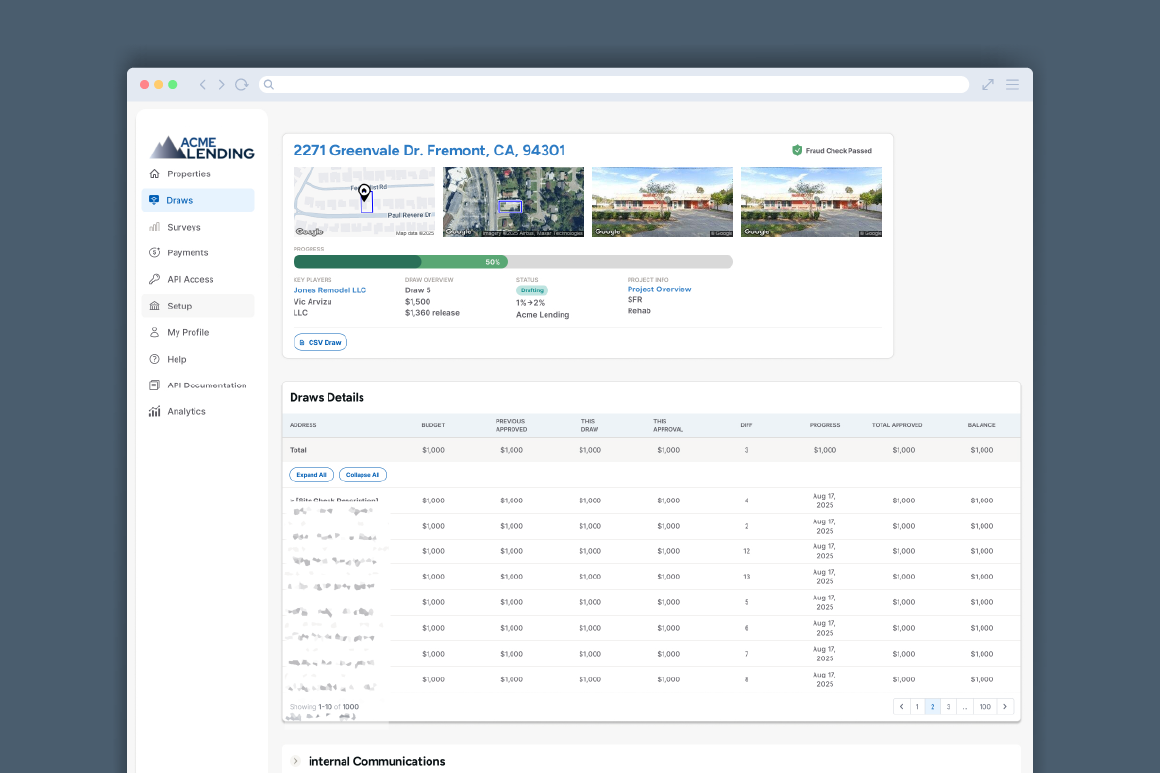Click the Balance column header

click(981, 425)
